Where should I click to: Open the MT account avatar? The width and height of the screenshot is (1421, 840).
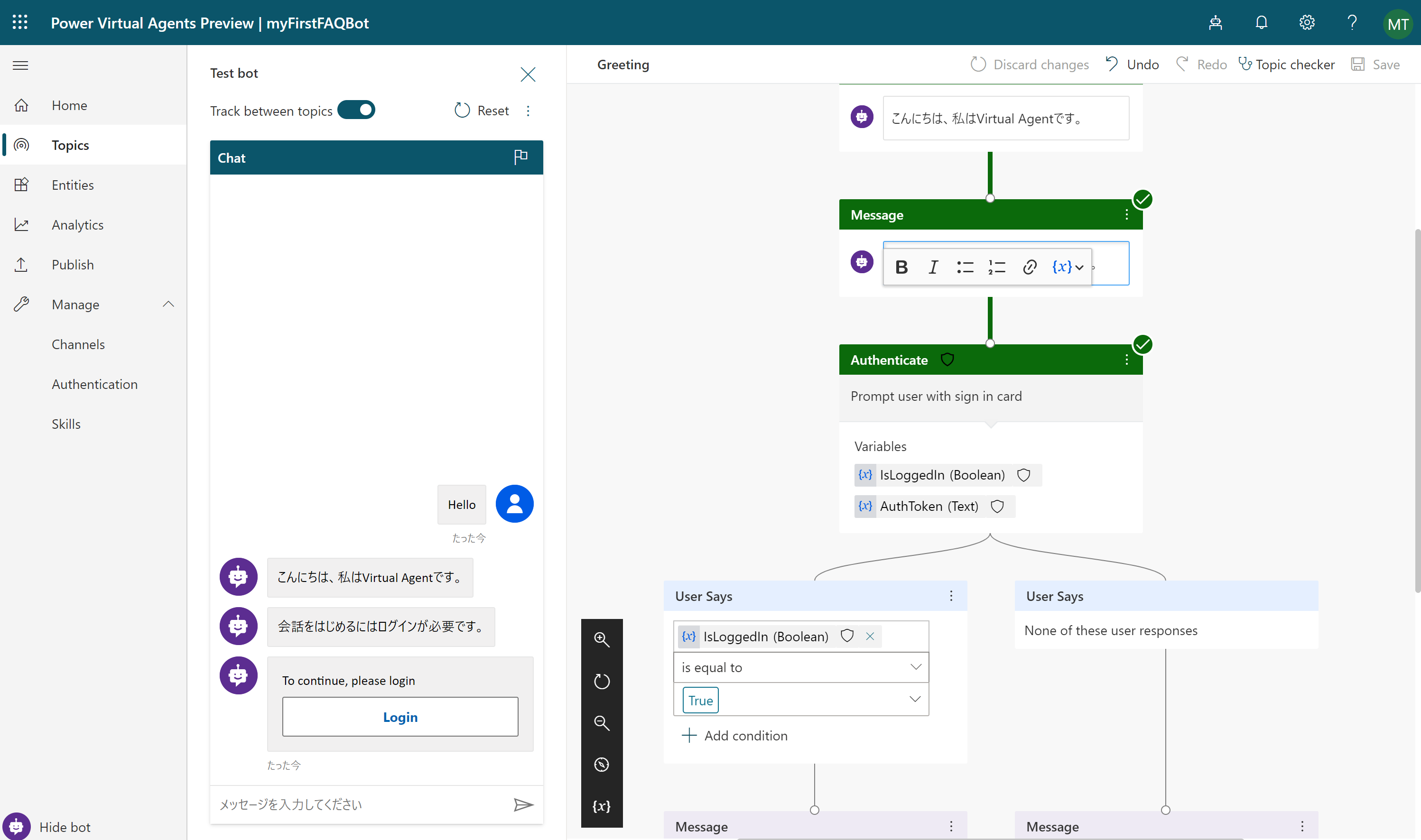pyautogui.click(x=1397, y=24)
